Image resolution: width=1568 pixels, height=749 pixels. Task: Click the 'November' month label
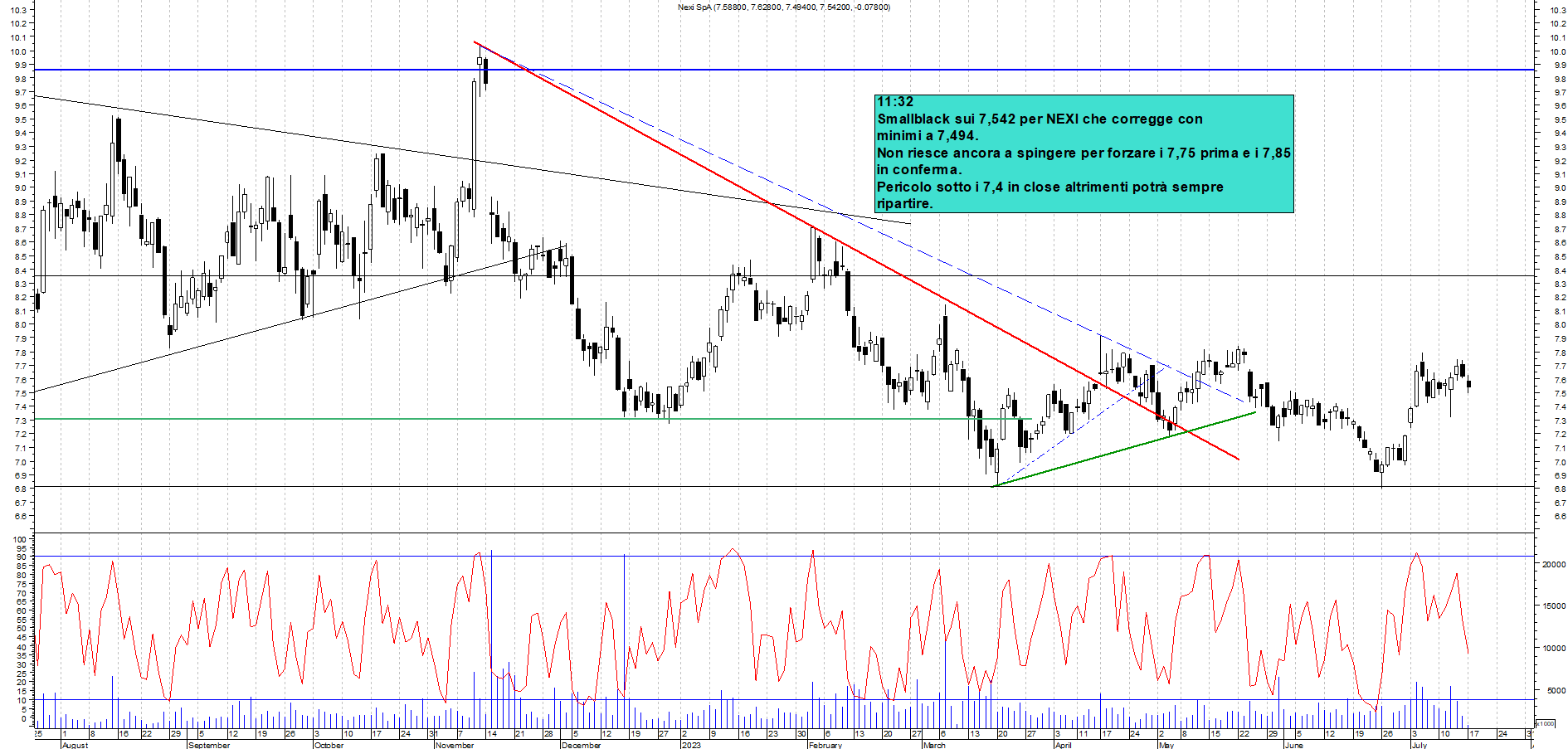click(x=455, y=745)
